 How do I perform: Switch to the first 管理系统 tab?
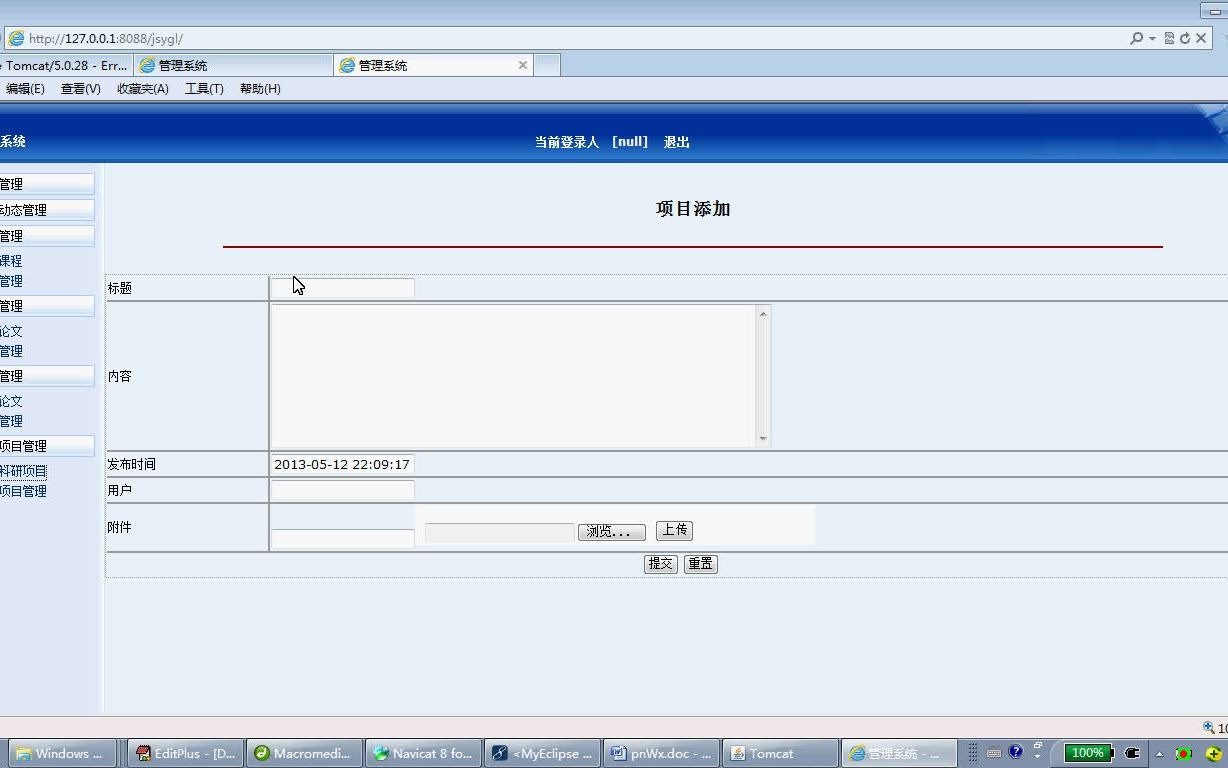point(230,64)
